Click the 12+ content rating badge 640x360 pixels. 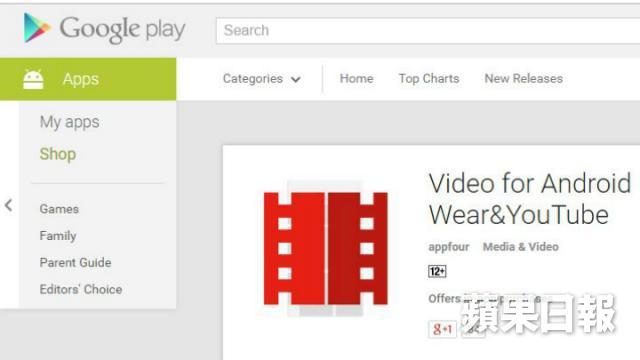(437, 271)
